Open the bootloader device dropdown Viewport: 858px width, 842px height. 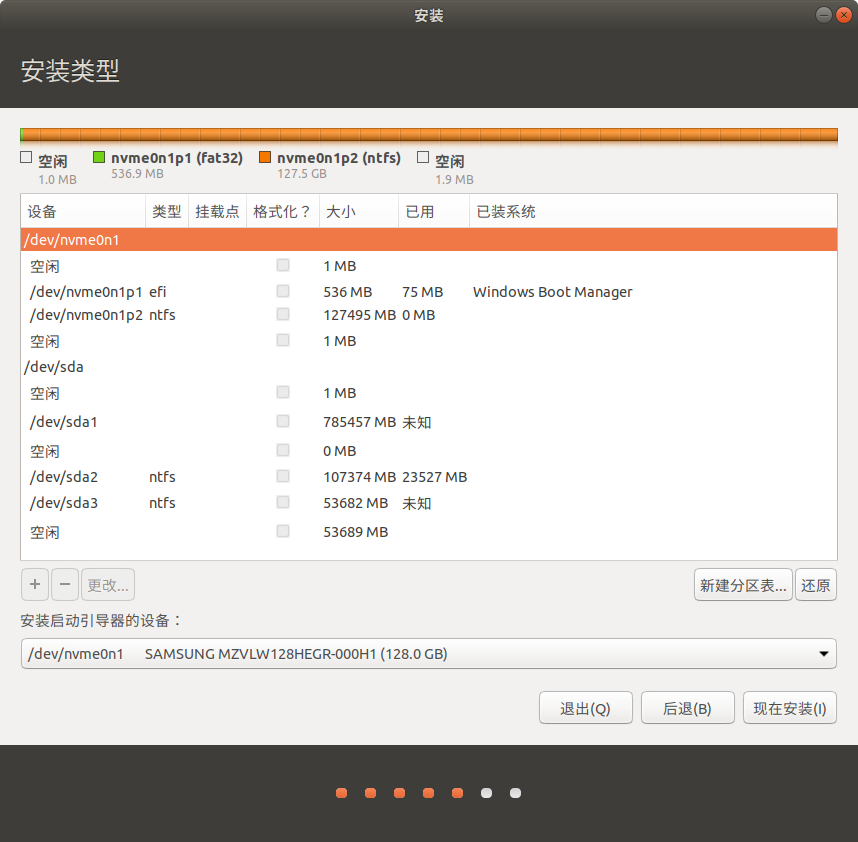click(428, 653)
